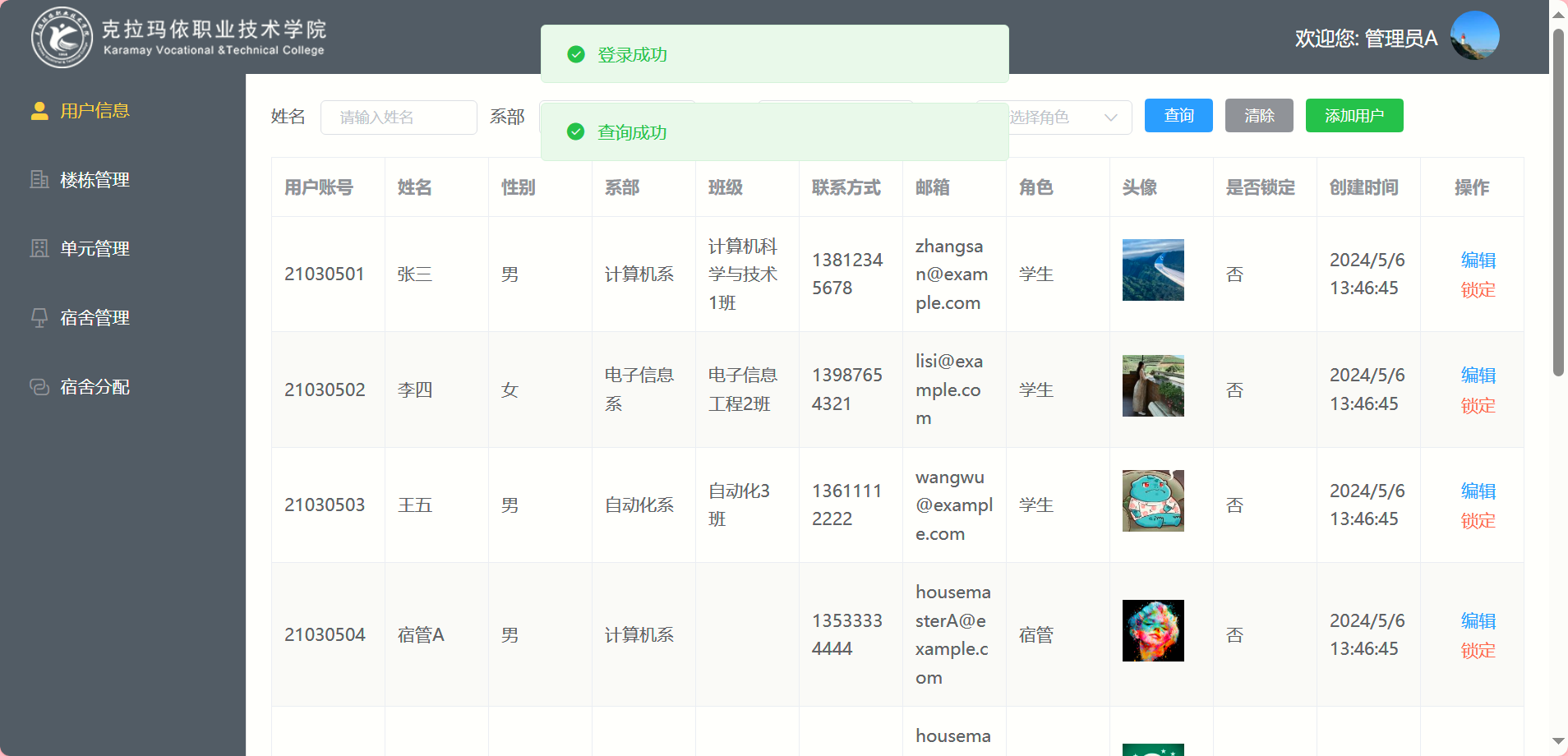The width and height of the screenshot is (1568, 756).
Task: Click the college logo emblem
Action: point(62,37)
